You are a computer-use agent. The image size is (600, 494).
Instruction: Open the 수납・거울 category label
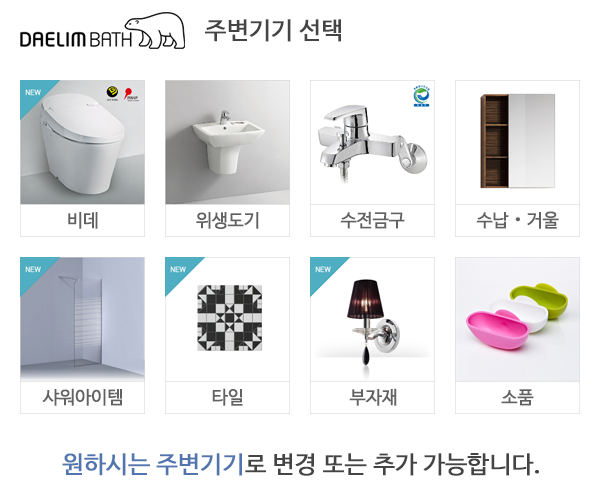pyautogui.click(x=517, y=220)
